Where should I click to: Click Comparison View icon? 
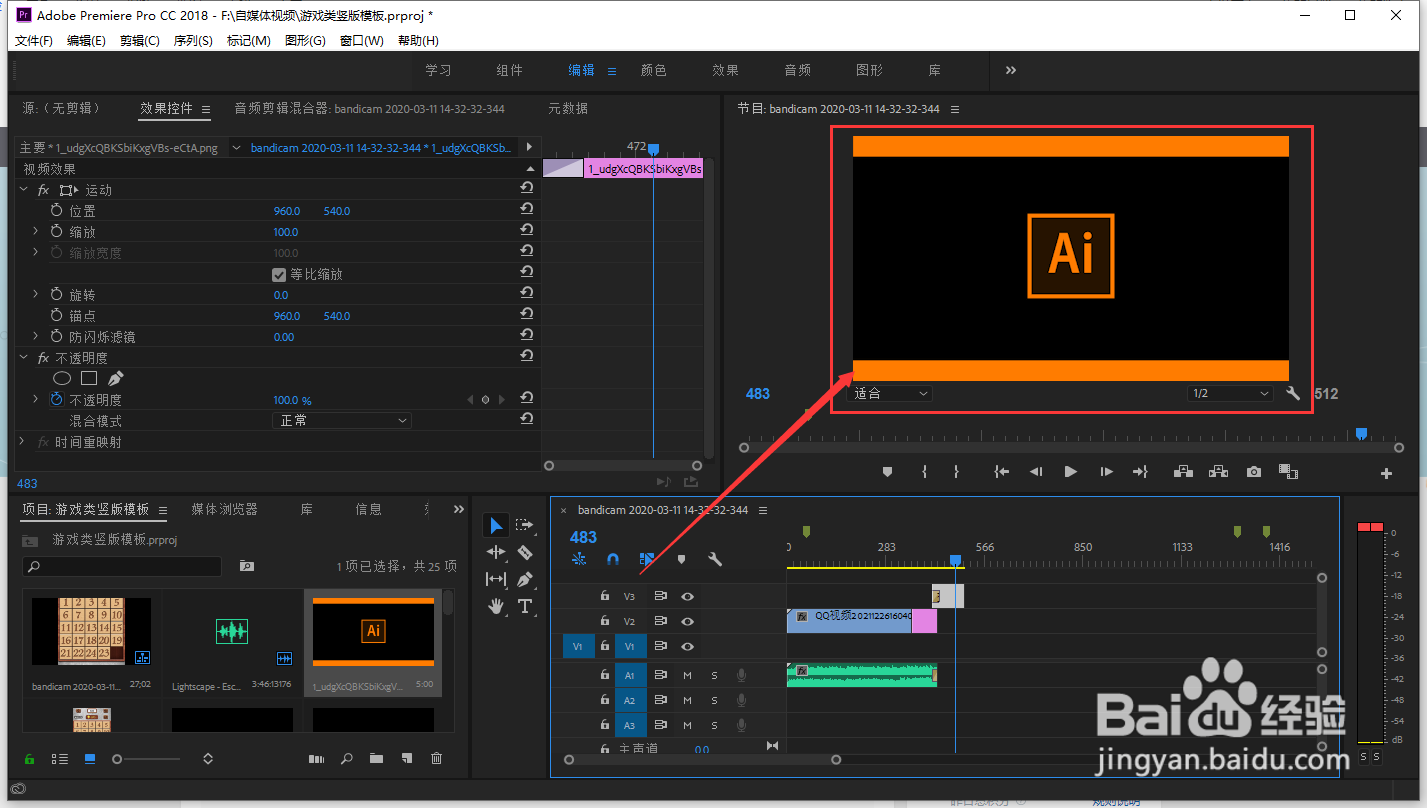[x=1288, y=472]
